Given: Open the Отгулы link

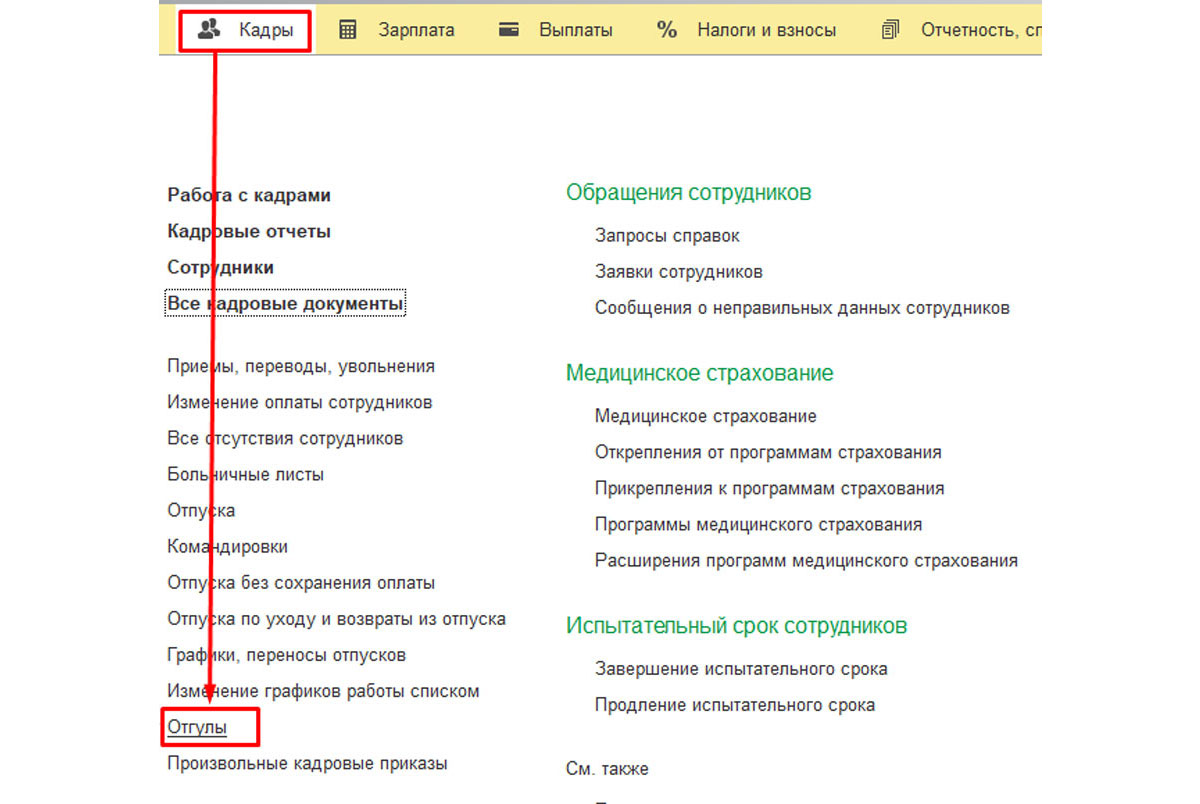Looking at the screenshot, I should (x=197, y=727).
